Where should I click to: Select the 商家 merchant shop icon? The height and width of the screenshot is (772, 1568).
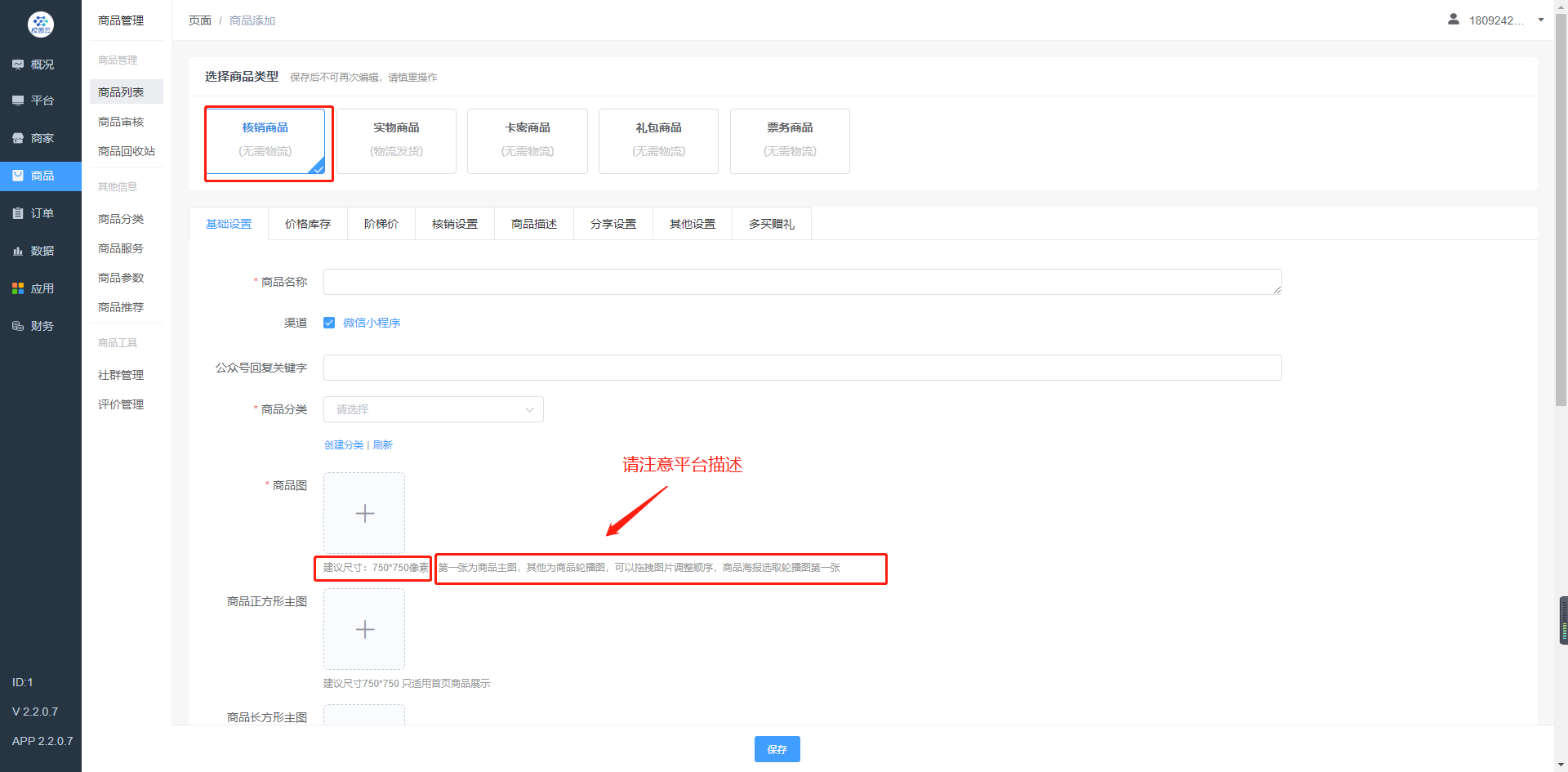coord(18,138)
